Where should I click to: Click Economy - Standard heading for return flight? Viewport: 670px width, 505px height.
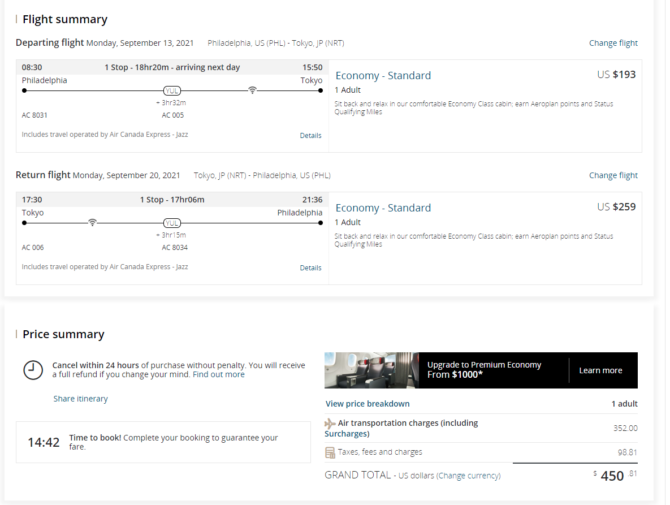383,208
